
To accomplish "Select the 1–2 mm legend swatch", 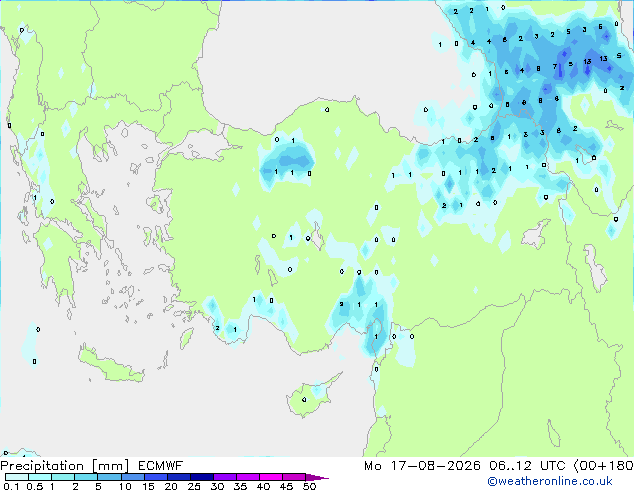I will [63, 477].
